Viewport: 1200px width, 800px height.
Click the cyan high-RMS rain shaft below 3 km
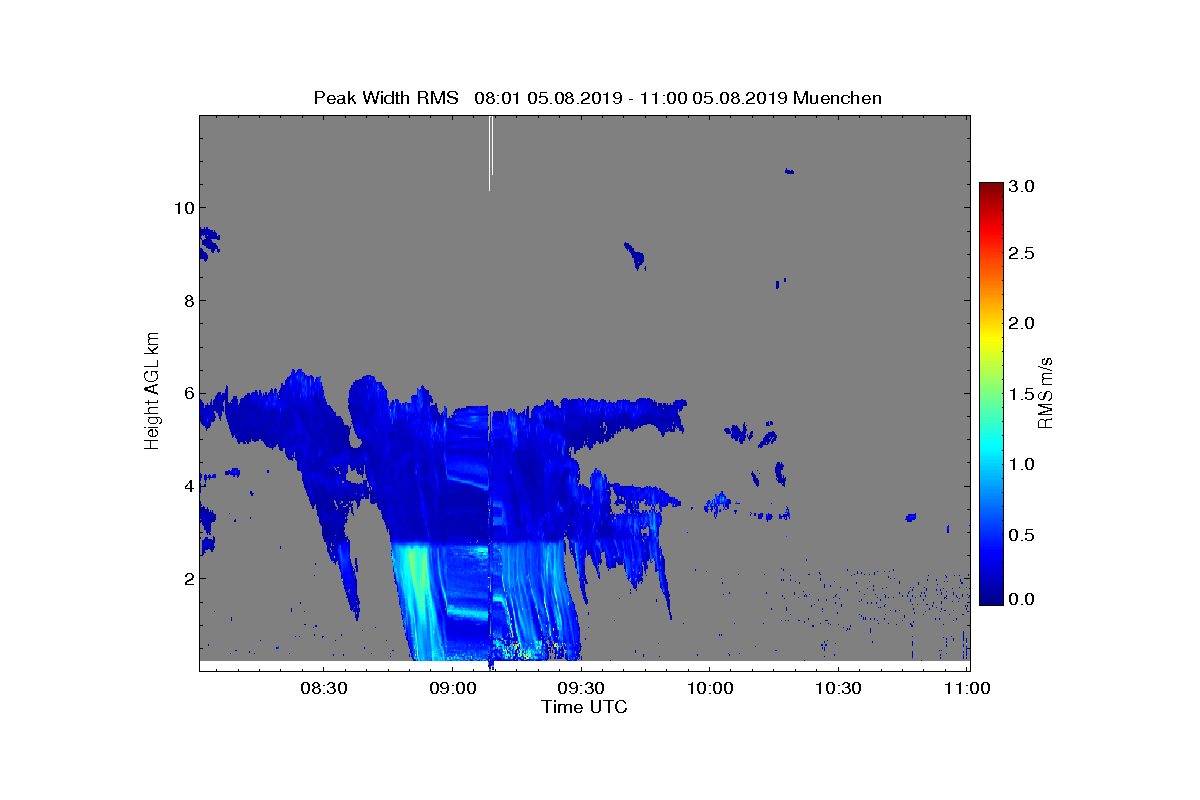[x=415, y=600]
